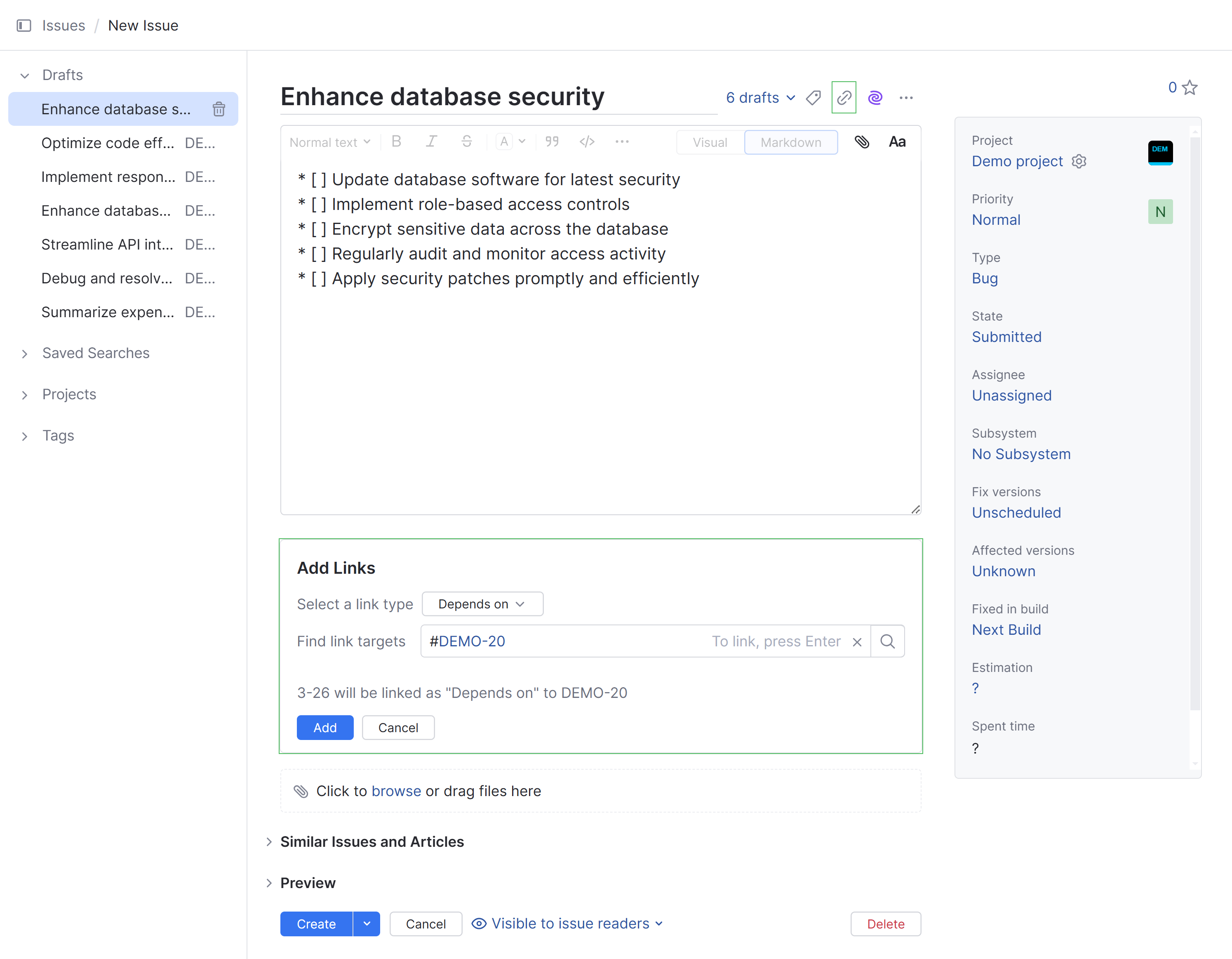Toggle strikethrough formatting in the editor
Screen dimensions: 1232x959
[466, 141]
